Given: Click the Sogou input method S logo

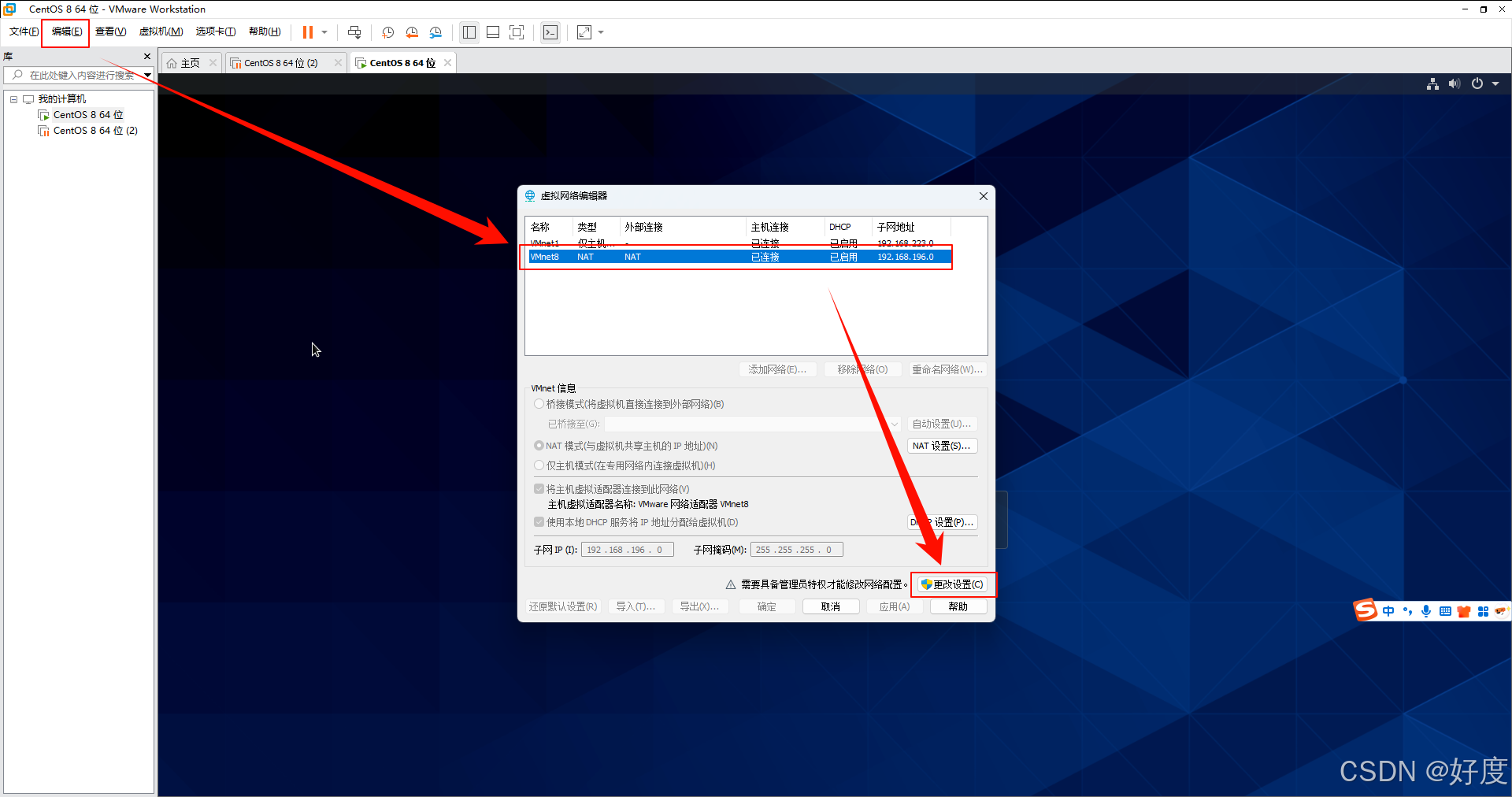Looking at the screenshot, I should 1366,610.
